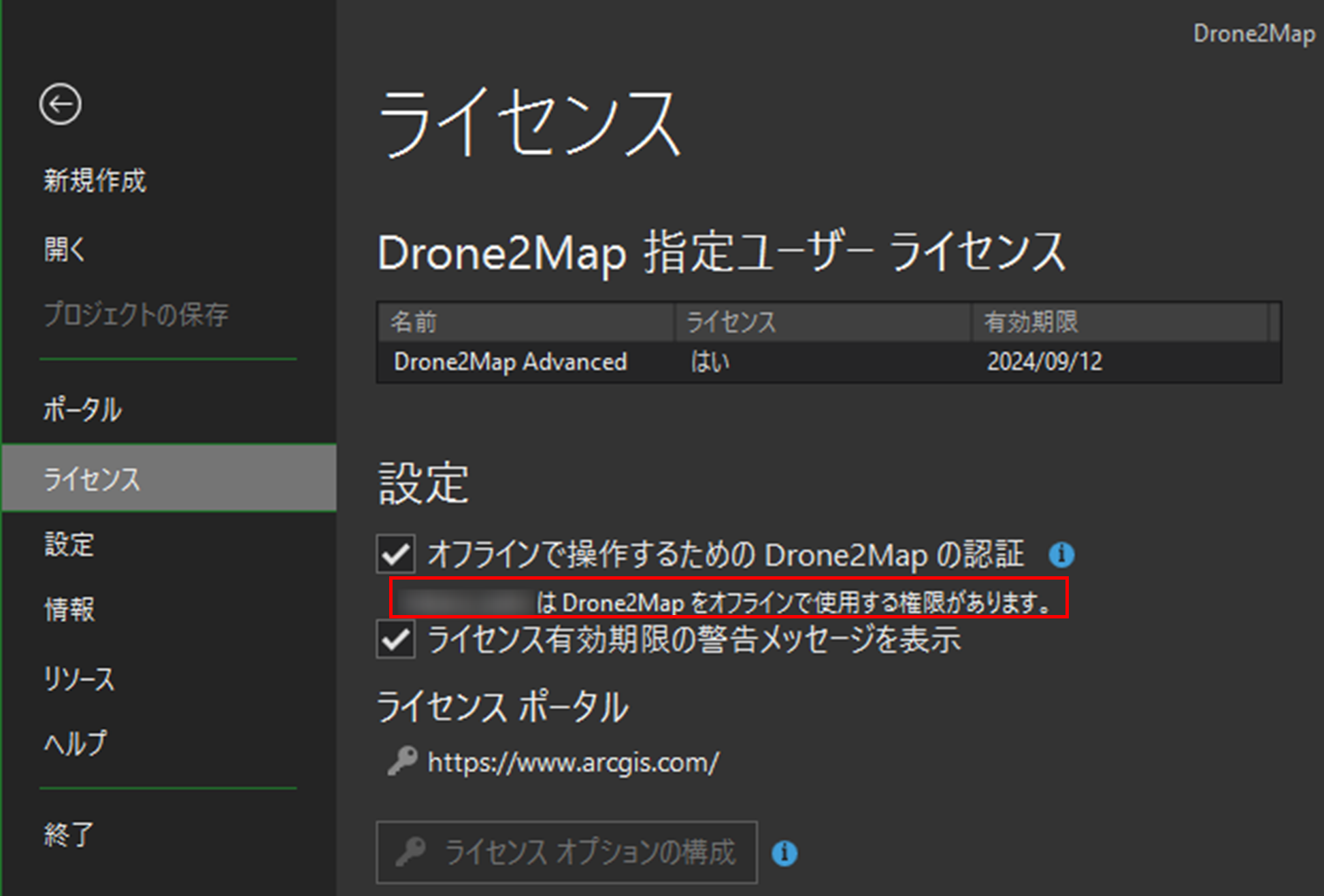Open ヘルプ in the sidebar
This screenshot has width=1324, height=896.
pos(75,743)
